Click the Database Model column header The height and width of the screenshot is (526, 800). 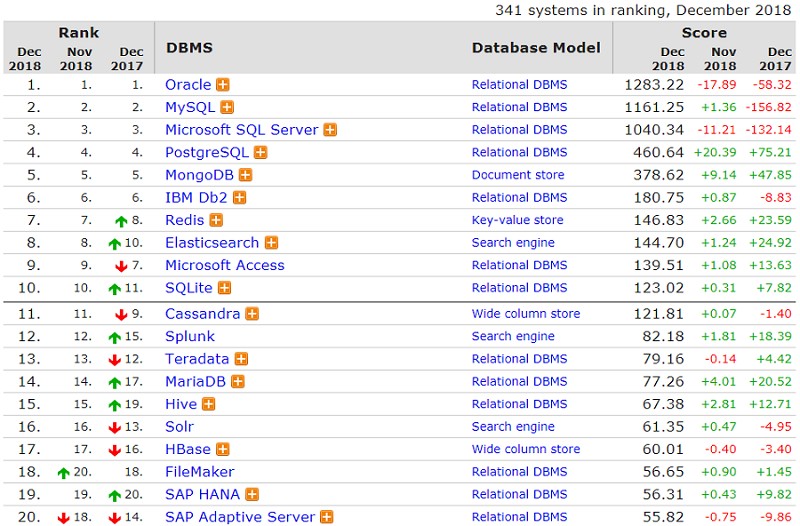[536, 47]
